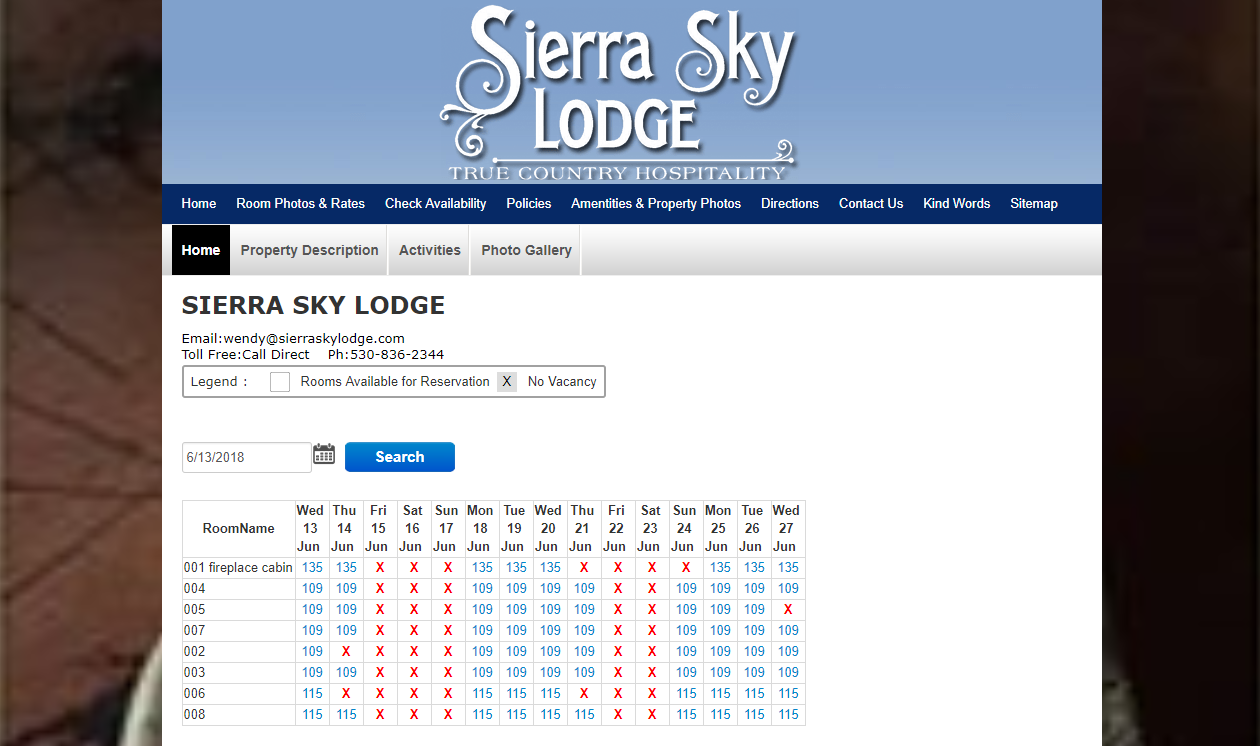The width and height of the screenshot is (1260, 746).
Task: Go to Check Availability page
Action: point(435,203)
